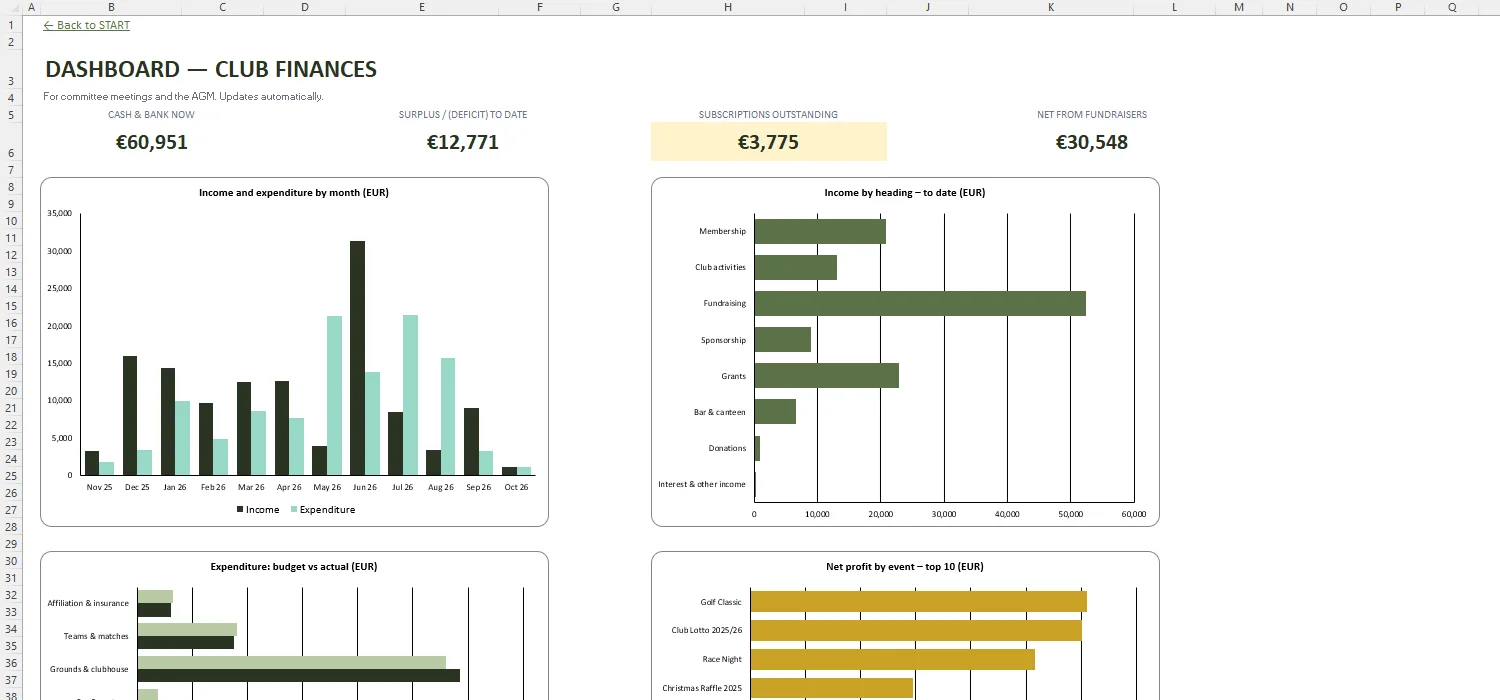
Task: Click the 'Donations' axis label
Action: 727,448
